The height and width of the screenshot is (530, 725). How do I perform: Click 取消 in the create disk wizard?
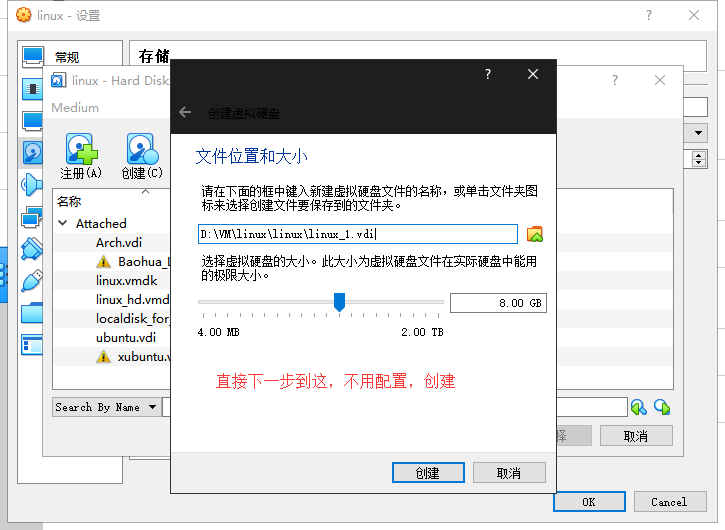coord(509,473)
